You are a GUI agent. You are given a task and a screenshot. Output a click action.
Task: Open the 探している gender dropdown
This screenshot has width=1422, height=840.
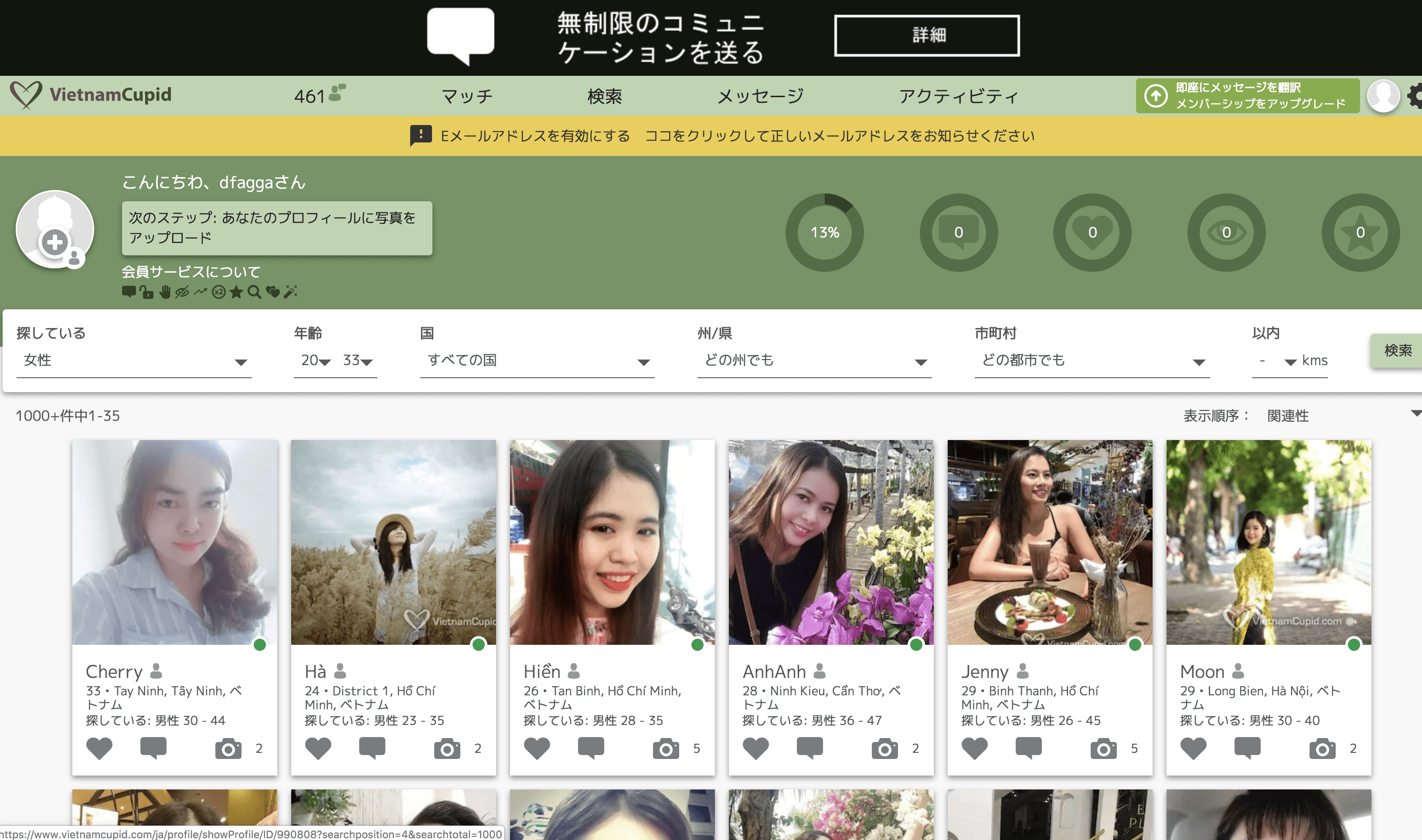(134, 361)
